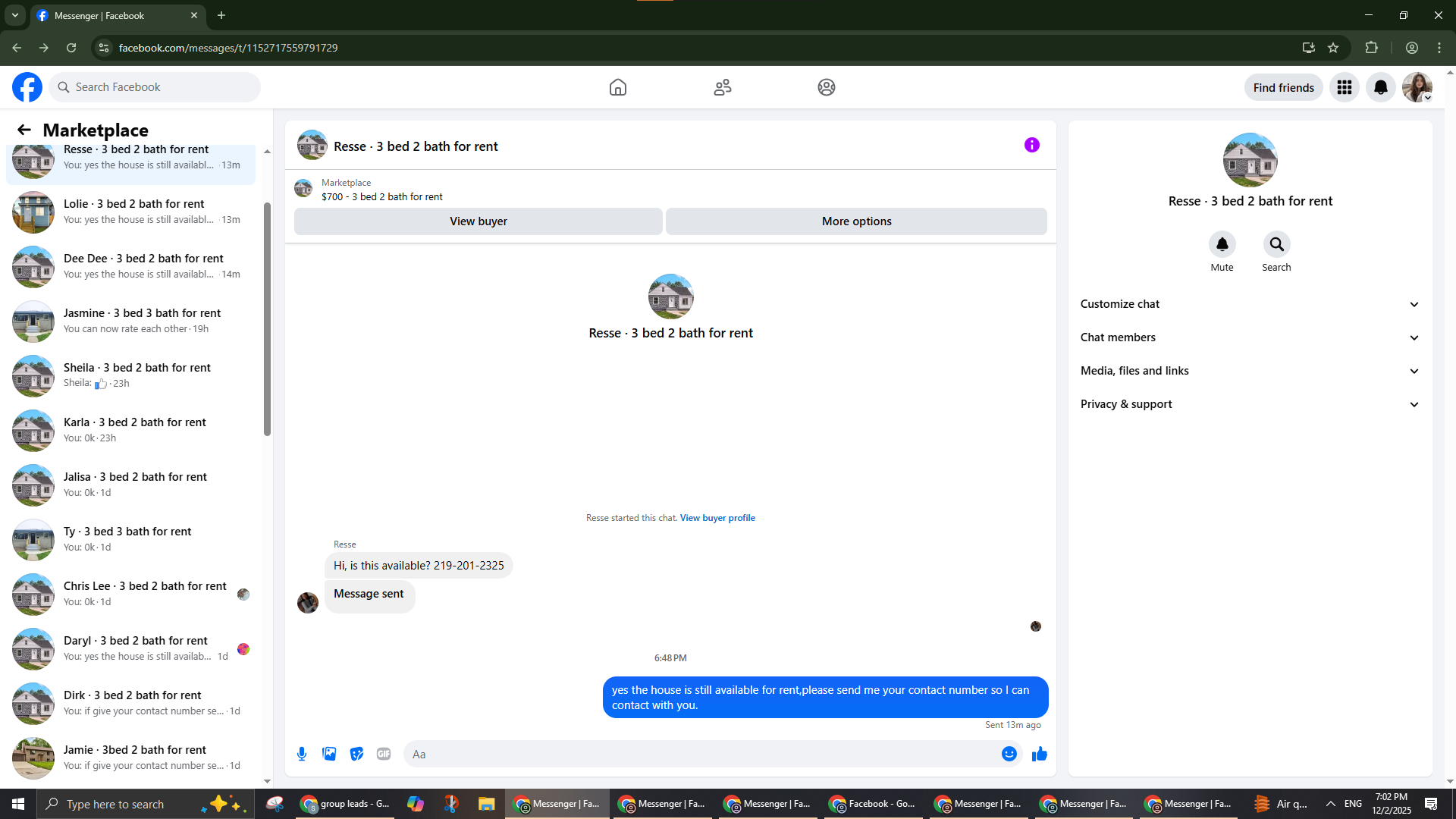Go to the Facebook Home tab
This screenshot has height=819, width=1456.
(x=617, y=87)
